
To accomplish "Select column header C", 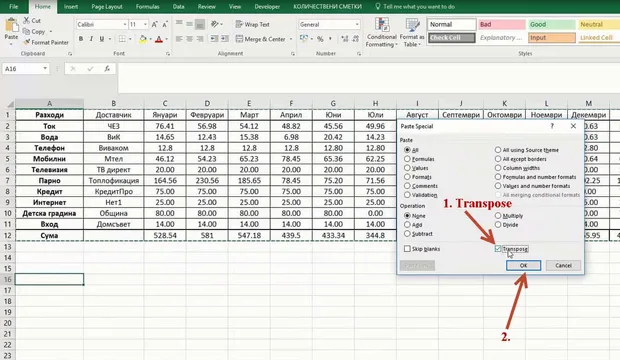I will [x=165, y=103].
